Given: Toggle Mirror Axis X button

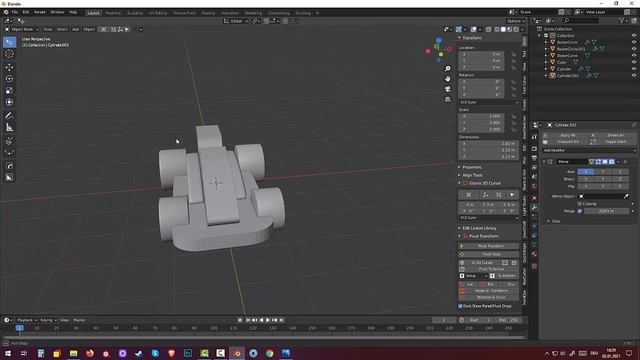Looking at the screenshot, I should point(586,172).
